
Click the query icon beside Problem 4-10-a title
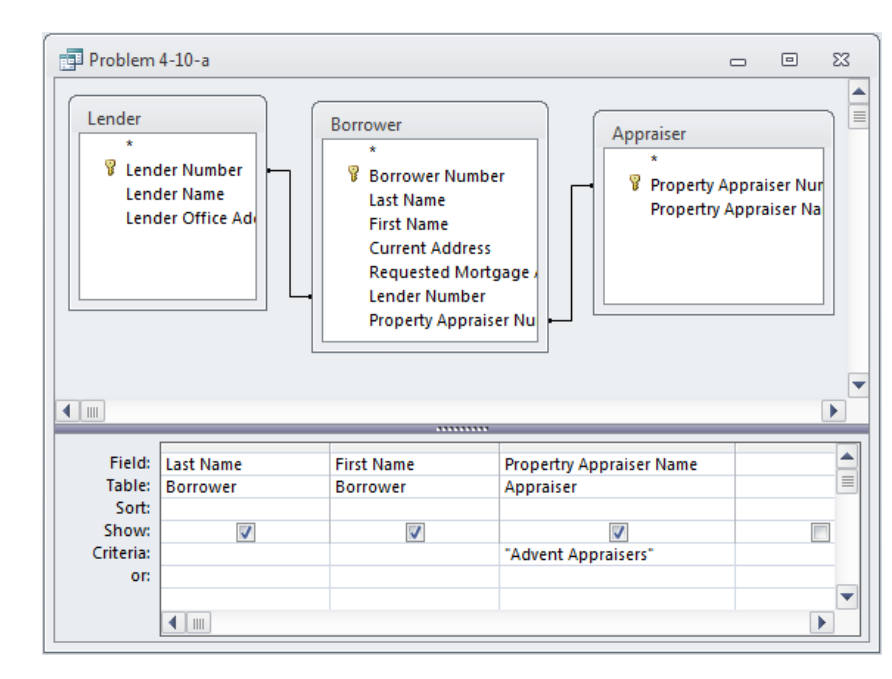71,60
